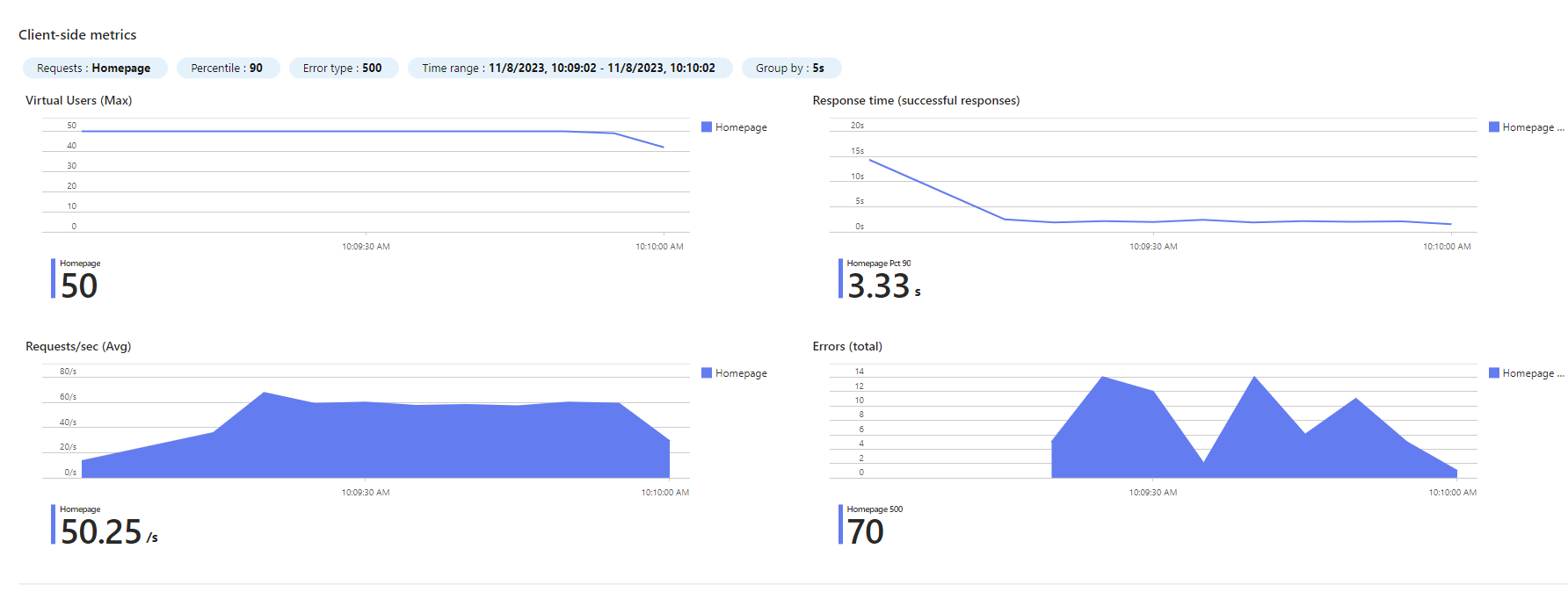Click 10:10:00 AM marker on Virtual Users chart
Screen dimensions: 1568x592
pos(659,247)
